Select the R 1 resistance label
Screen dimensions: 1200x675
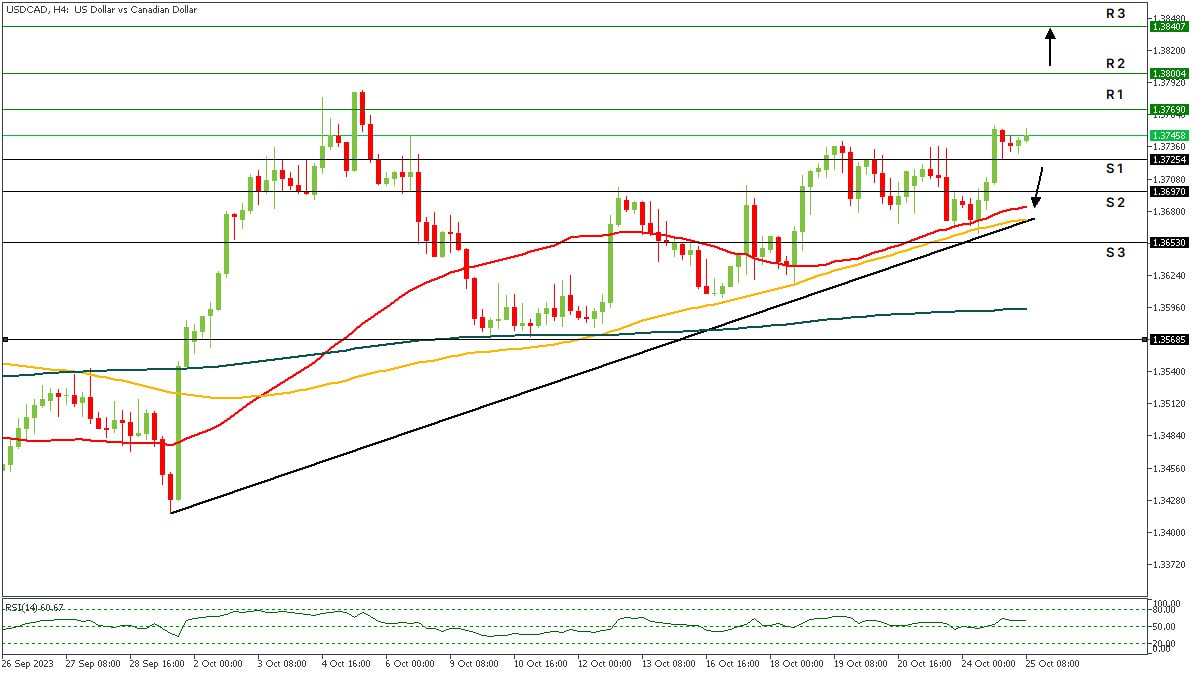pyautogui.click(x=1115, y=94)
